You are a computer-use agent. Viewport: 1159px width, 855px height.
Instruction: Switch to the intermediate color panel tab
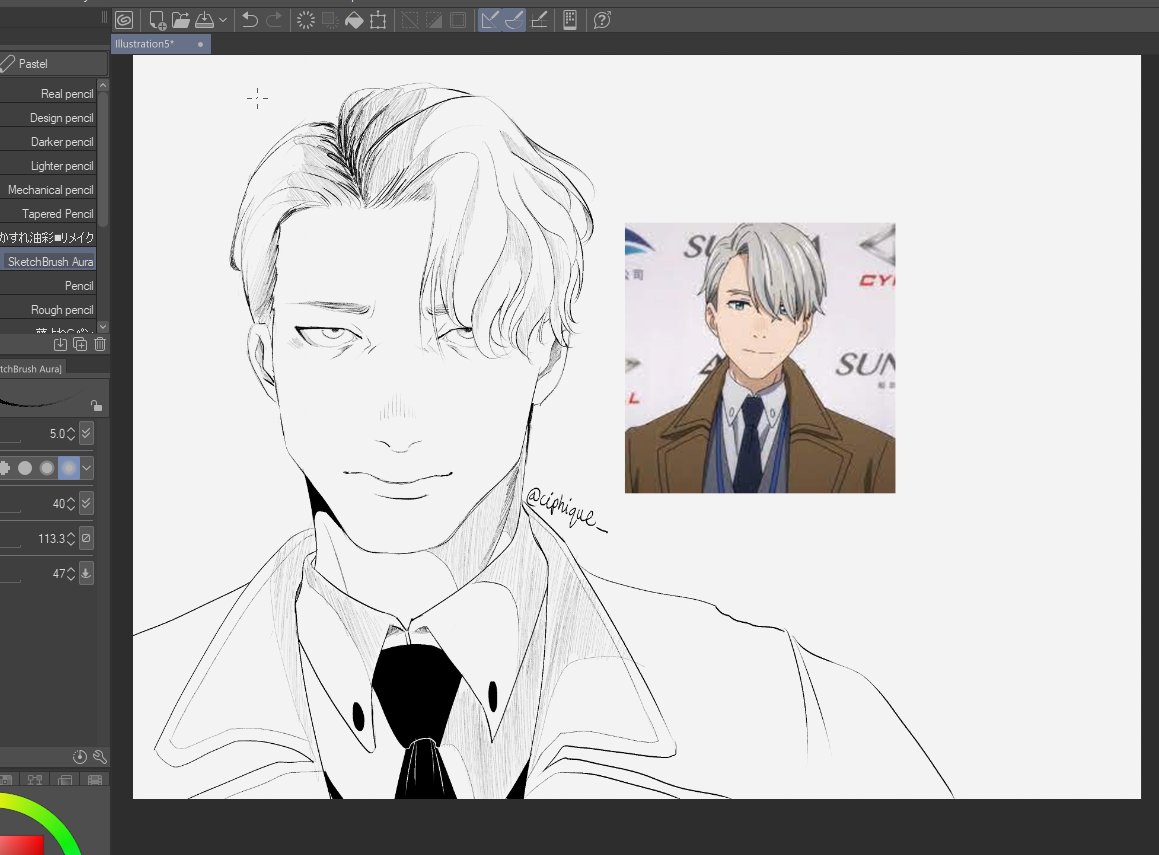point(35,780)
